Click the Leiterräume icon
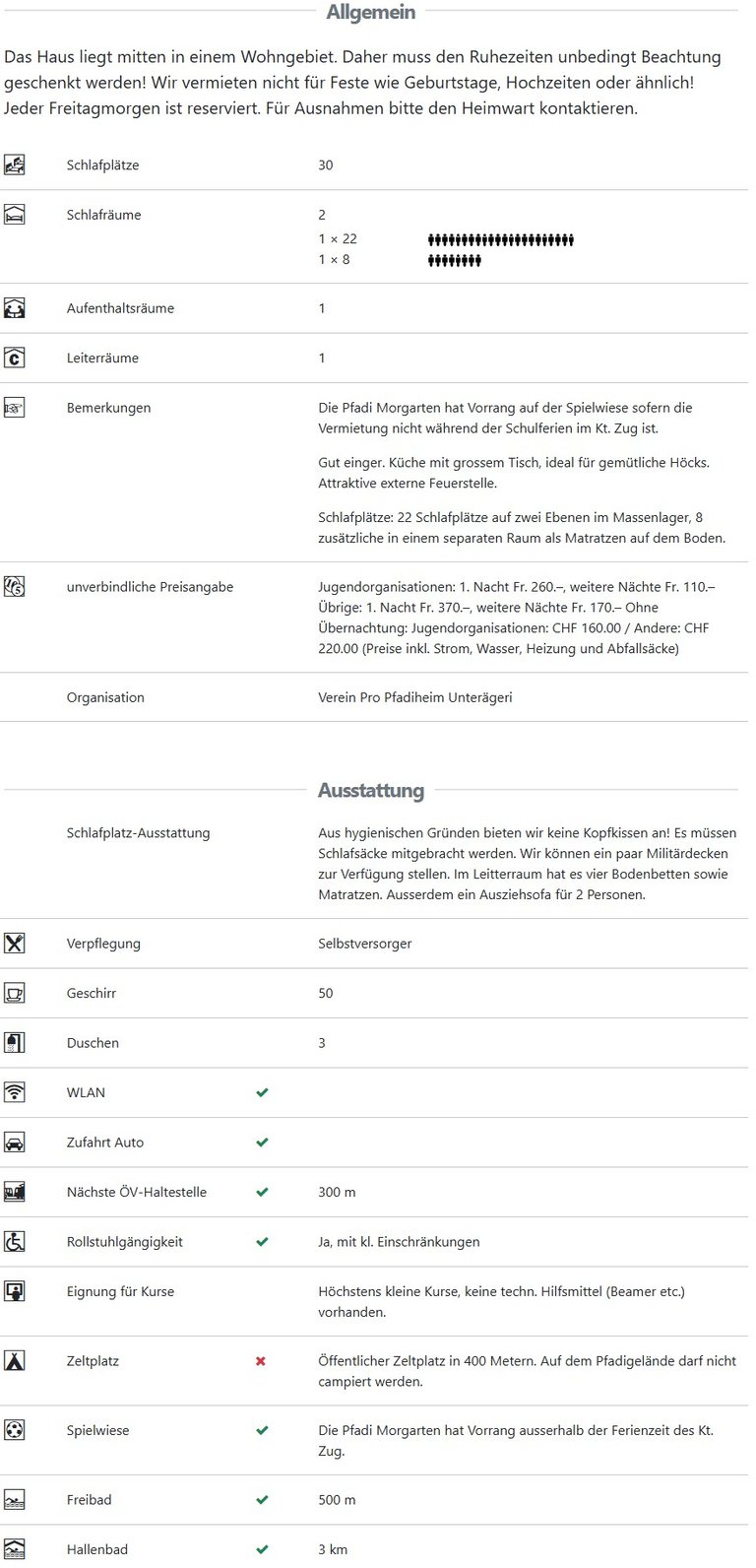 pyautogui.click(x=15, y=358)
